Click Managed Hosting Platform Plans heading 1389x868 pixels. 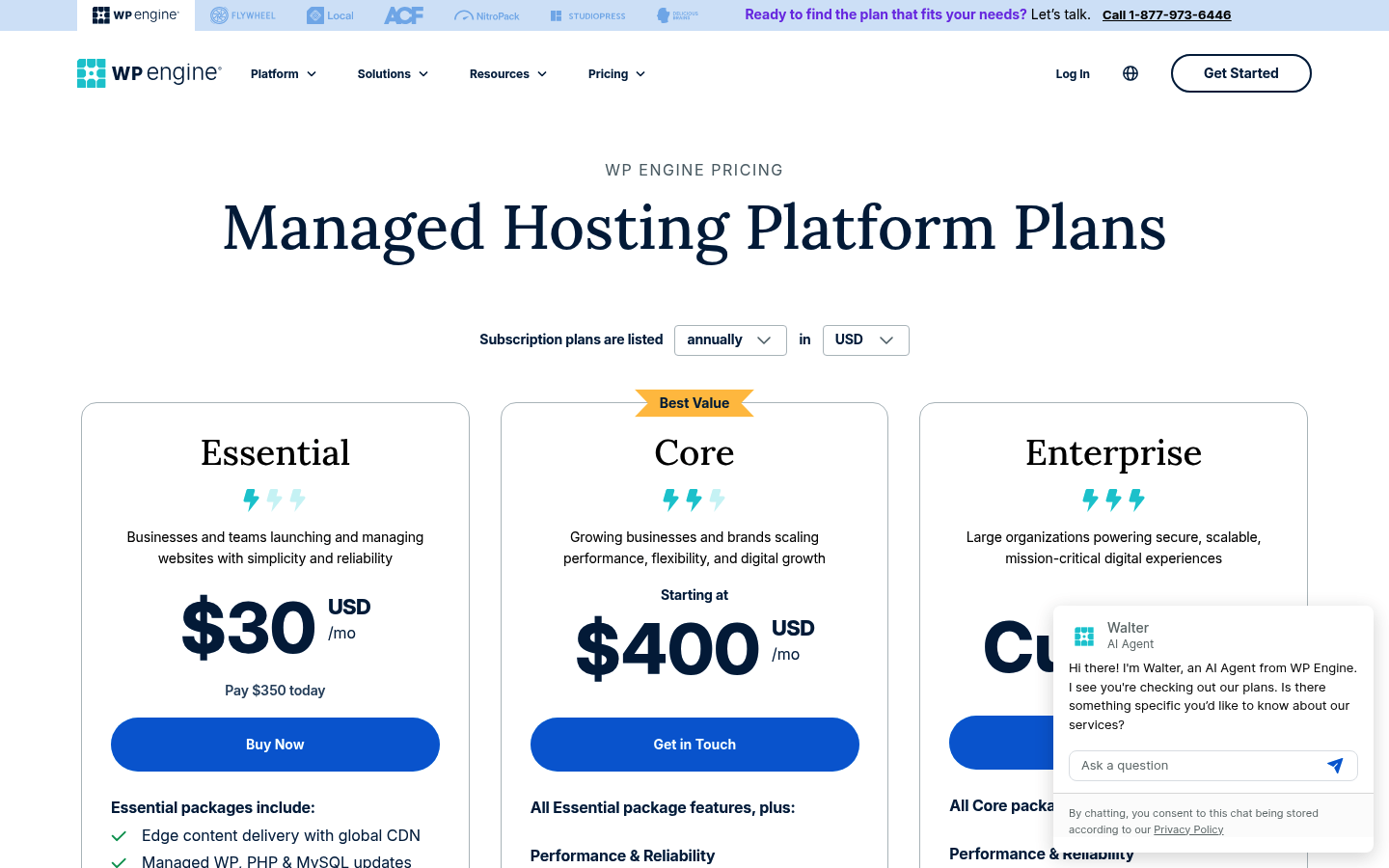(x=694, y=229)
